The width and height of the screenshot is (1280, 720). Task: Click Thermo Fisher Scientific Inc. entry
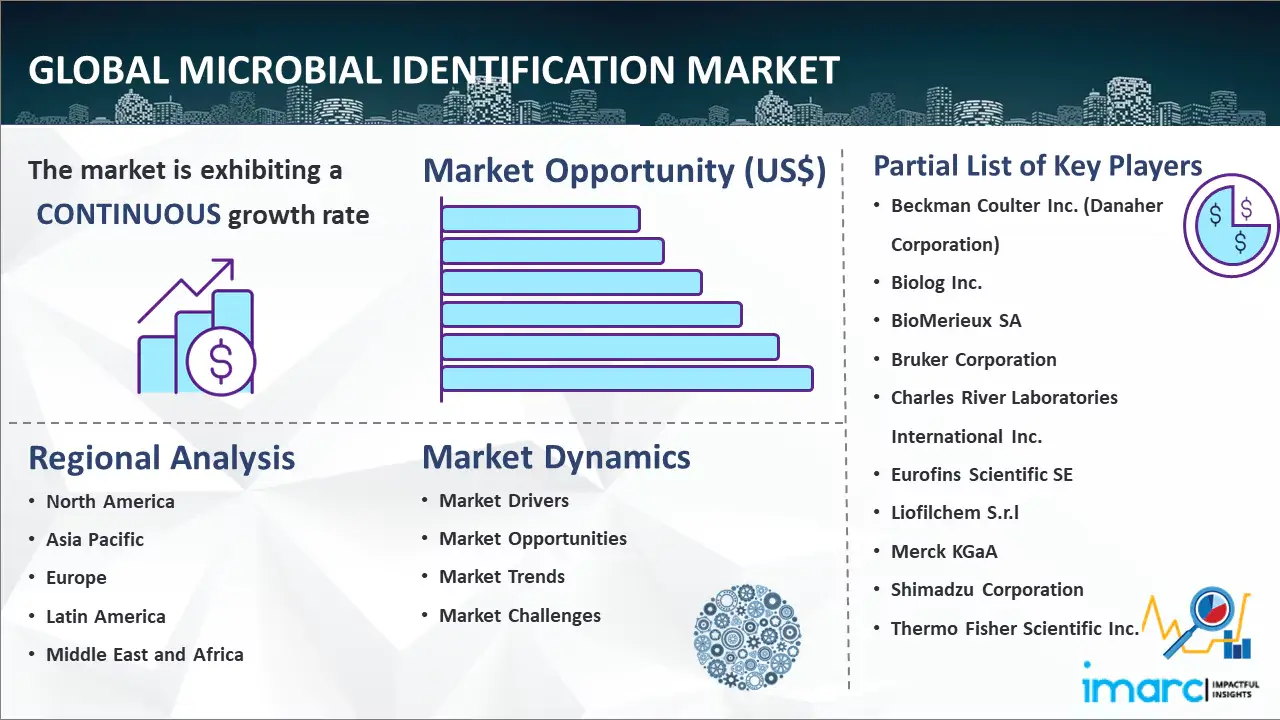1014,629
